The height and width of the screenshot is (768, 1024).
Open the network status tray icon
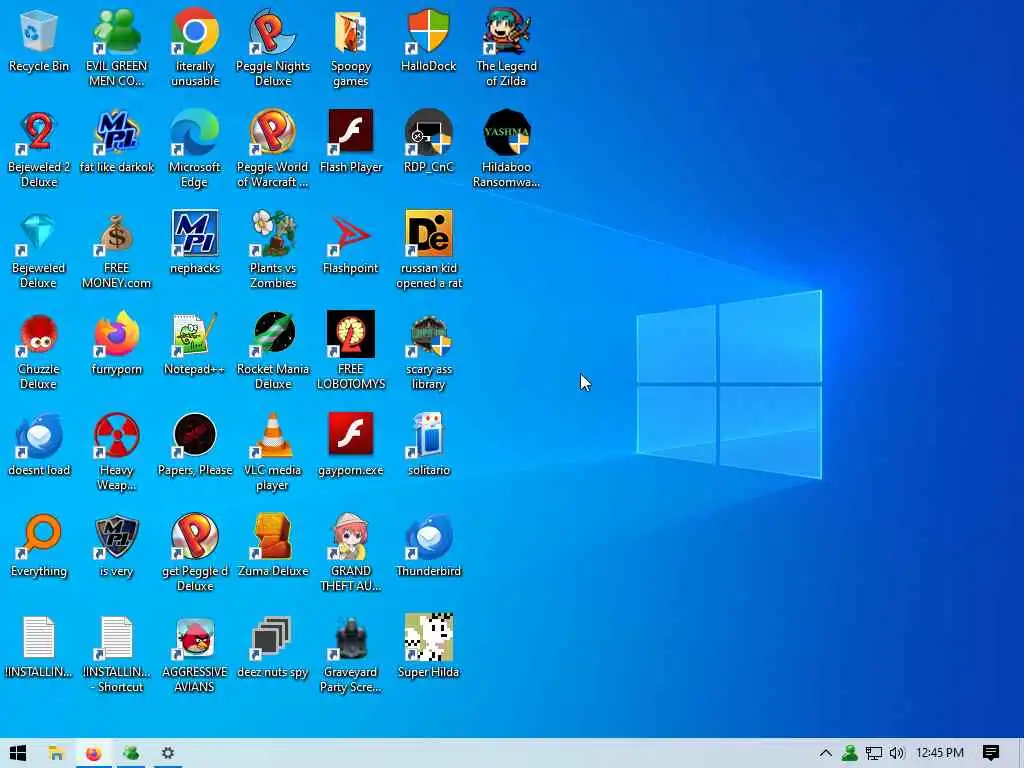[874, 753]
